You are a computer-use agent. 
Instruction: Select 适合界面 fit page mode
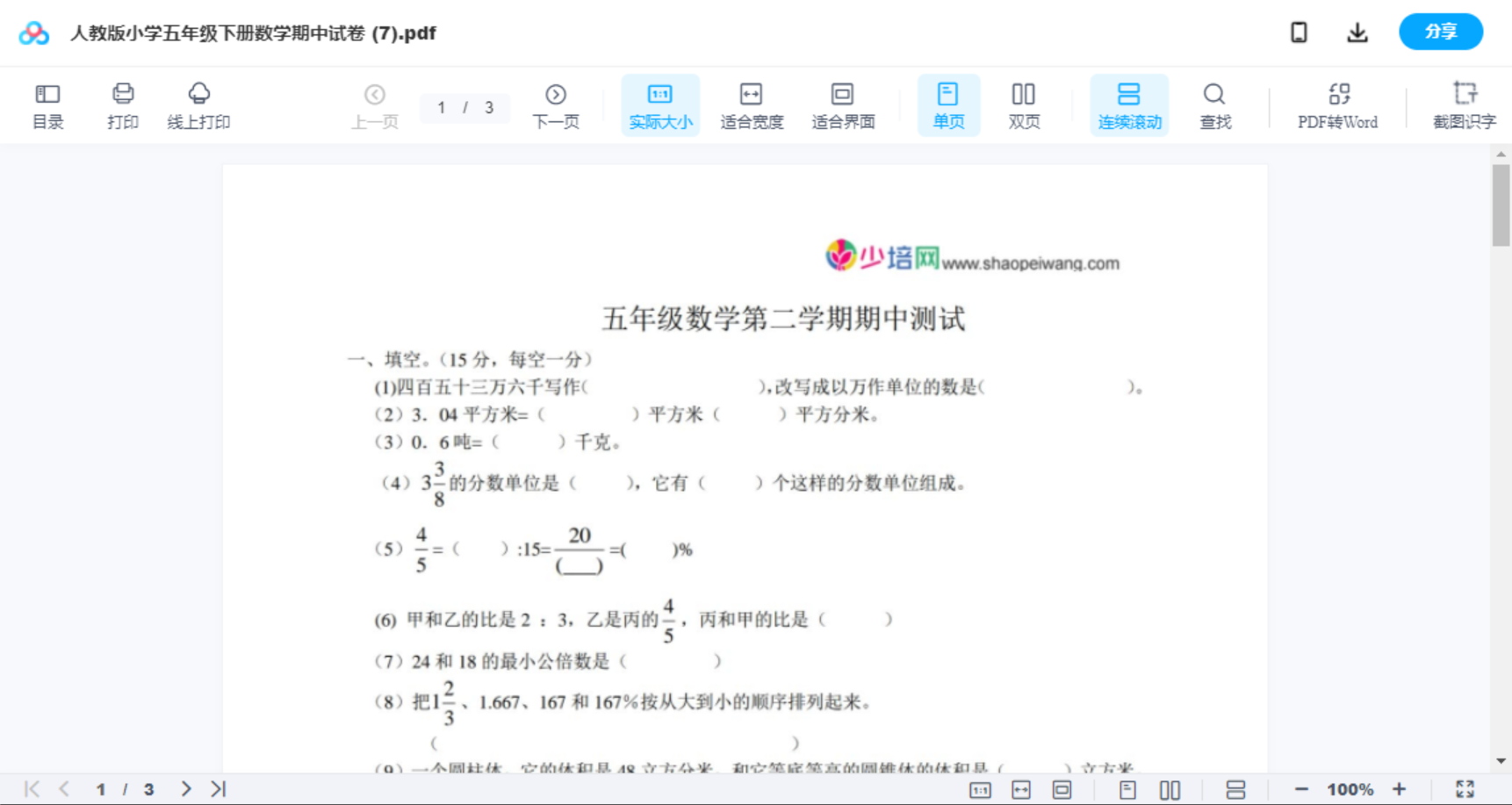pyautogui.click(x=844, y=104)
